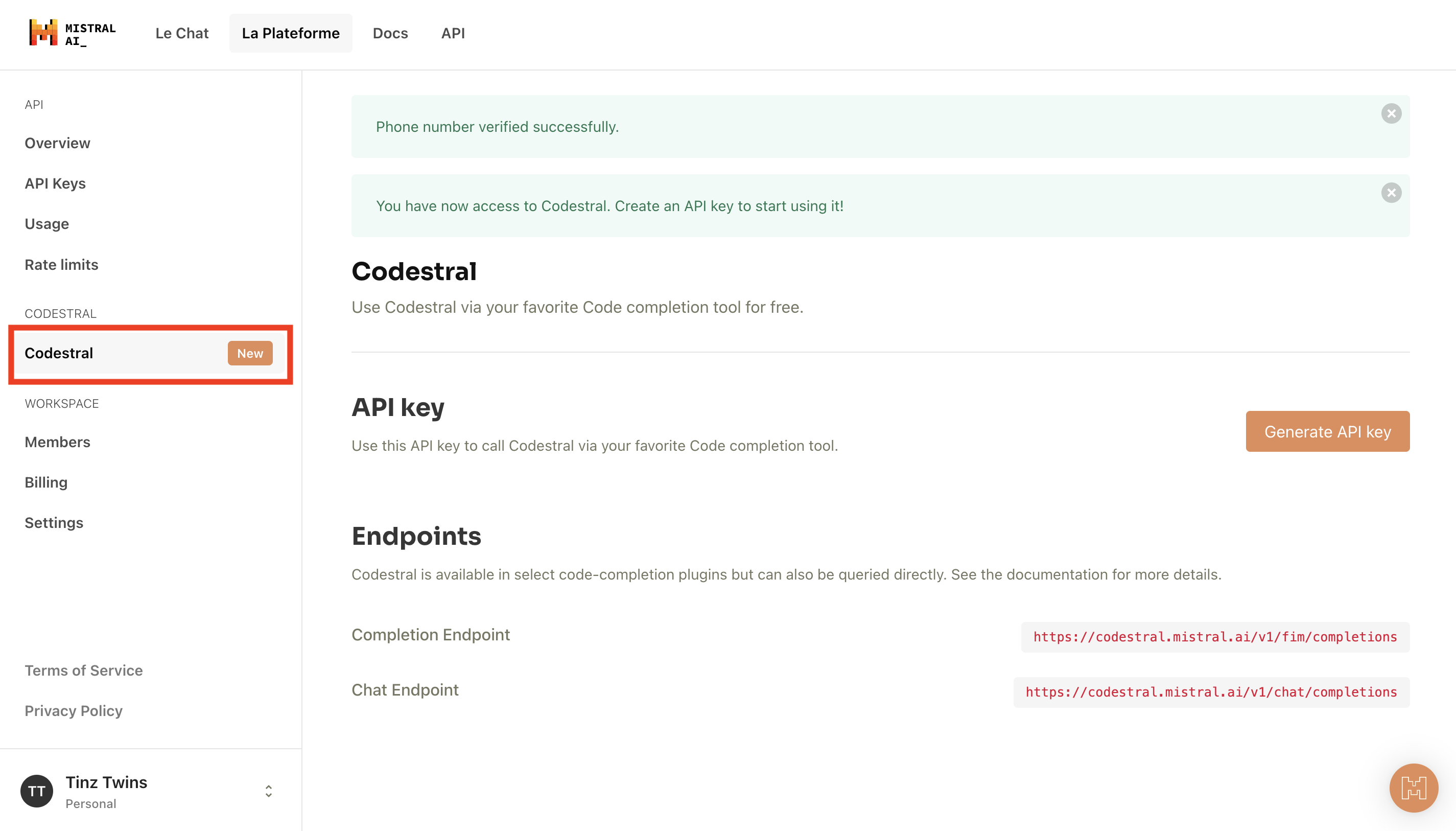The image size is (1456, 831).
Task: Go to API Keys in the sidebar
Action: pyautogui.click(x=55, y=183)
